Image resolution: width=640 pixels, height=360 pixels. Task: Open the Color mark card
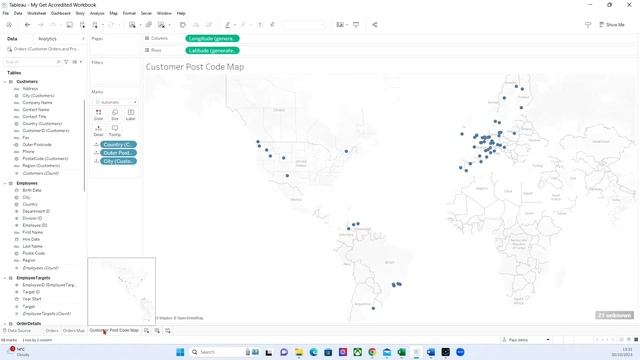[98, 115]
